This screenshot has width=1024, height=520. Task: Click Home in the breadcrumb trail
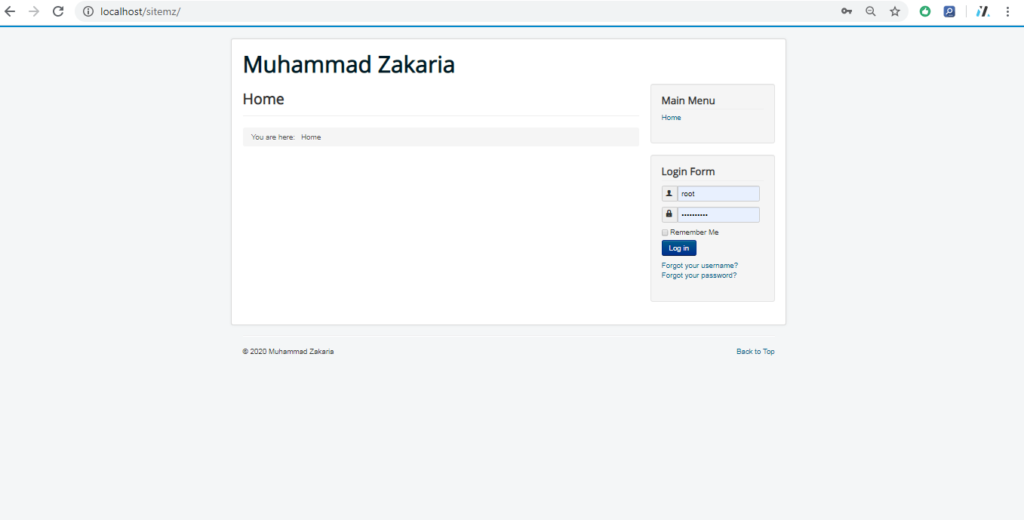tap(311, 137)
